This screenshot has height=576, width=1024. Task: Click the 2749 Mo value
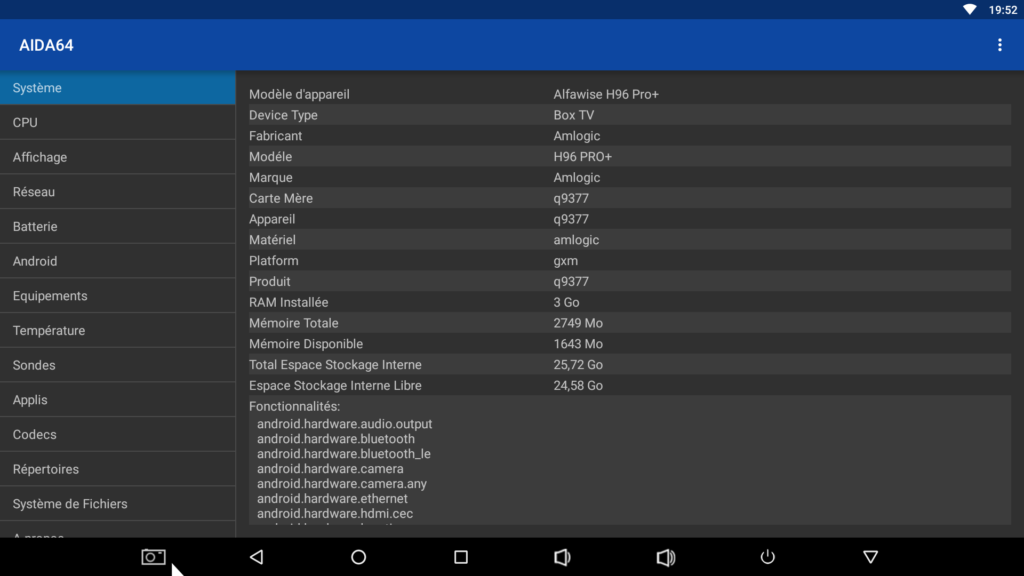point(578,323)
